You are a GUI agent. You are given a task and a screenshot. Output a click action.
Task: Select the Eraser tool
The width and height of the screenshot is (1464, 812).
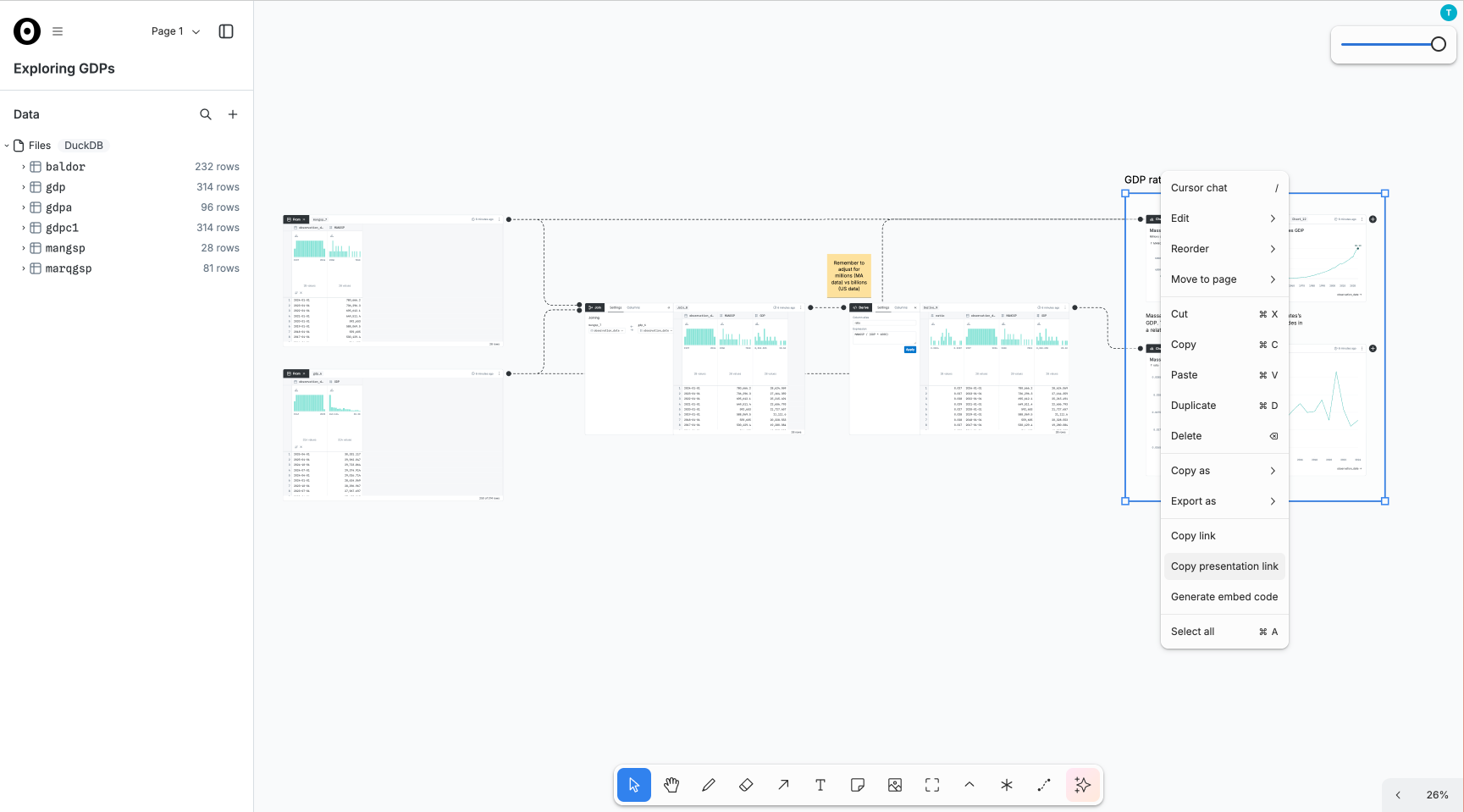(746, 785)
